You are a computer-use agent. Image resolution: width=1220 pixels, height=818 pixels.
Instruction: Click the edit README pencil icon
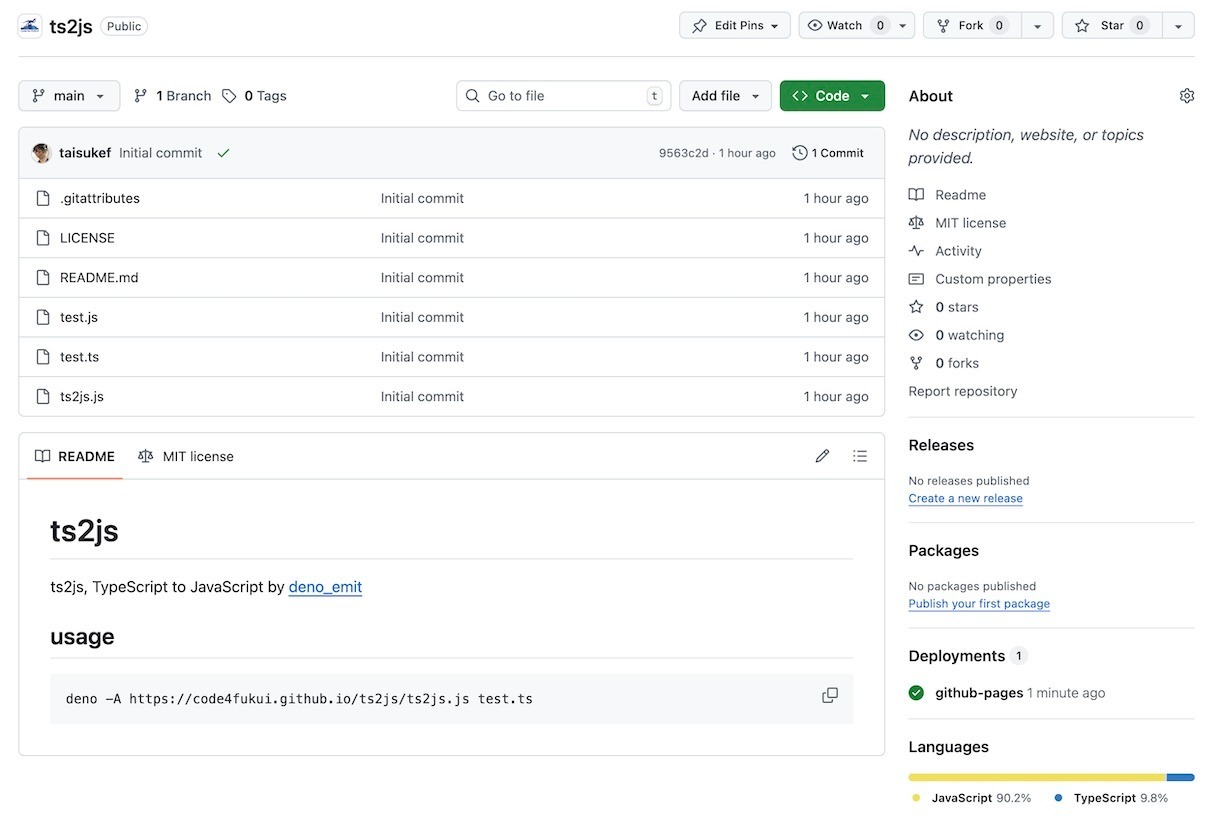tap(822, 456)
